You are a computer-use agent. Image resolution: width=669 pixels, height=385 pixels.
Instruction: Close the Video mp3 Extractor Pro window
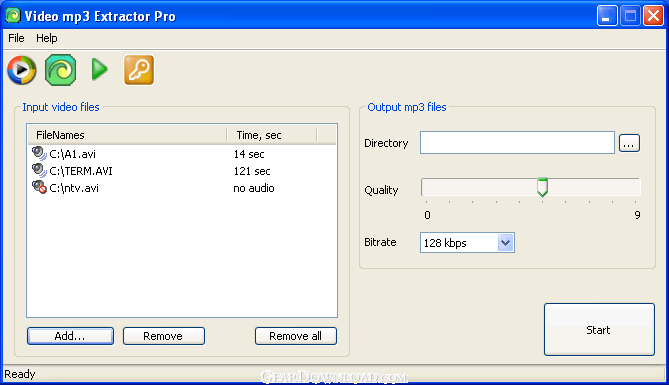(653, 16)
